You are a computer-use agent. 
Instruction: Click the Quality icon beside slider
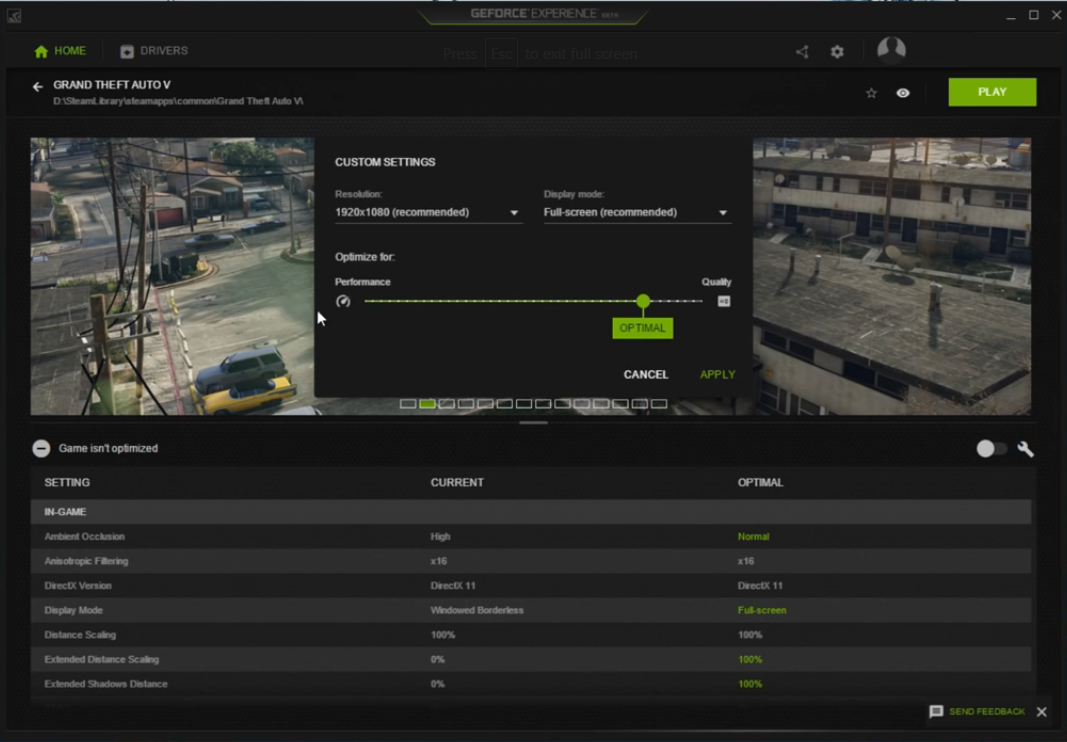click(x=724, y=301)
